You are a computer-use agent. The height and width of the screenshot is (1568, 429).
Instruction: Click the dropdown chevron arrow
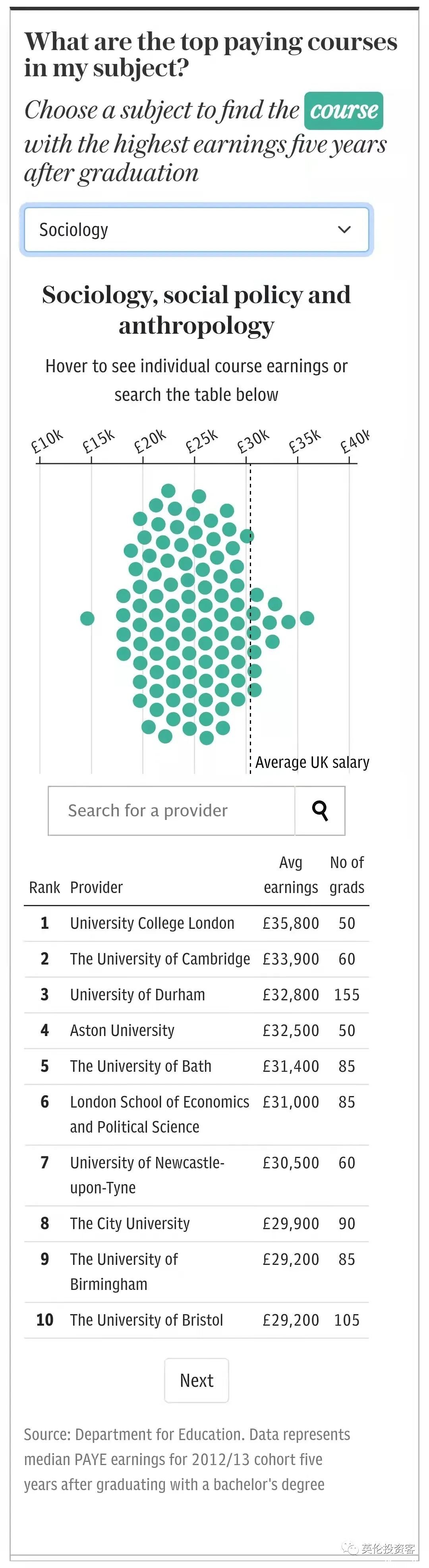pos(344,230)
